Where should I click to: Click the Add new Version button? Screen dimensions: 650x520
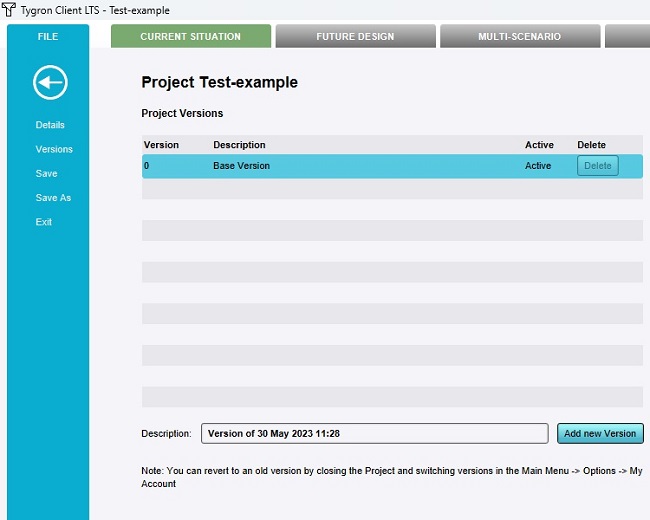[x=599, y=433]
